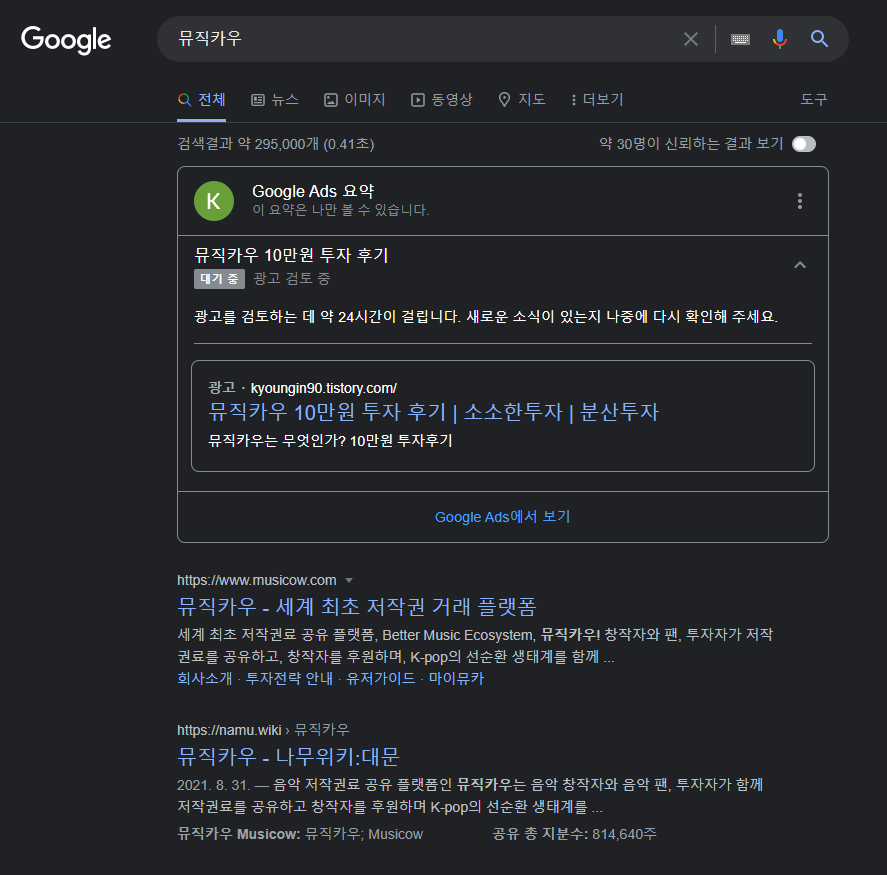The height and width of the screenshot is (875, 887).
Task: Switch to the 동영상 tab
Action: pos(442,100)
